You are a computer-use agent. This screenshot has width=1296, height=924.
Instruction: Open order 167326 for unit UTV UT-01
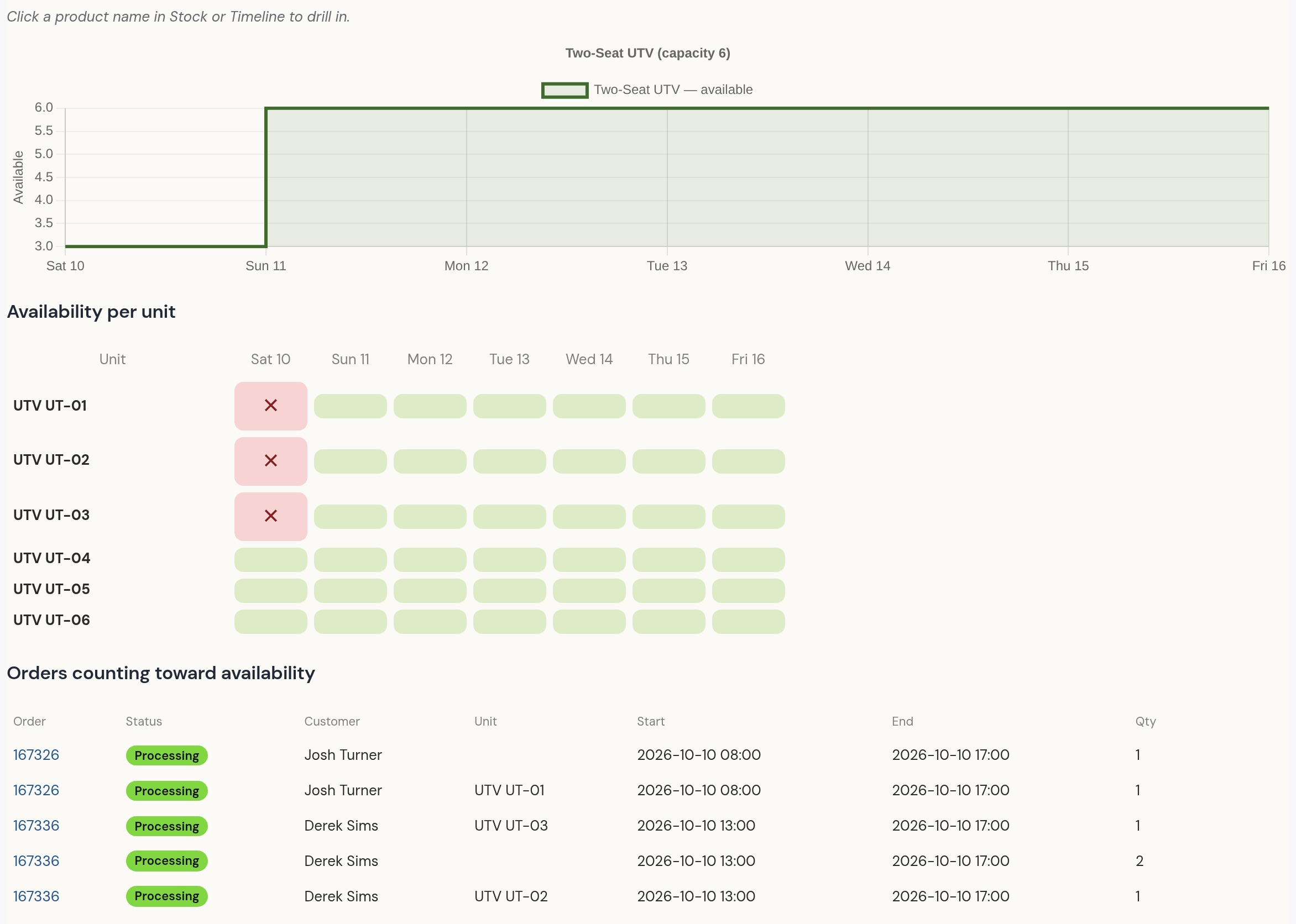click(x=36, y=790)
